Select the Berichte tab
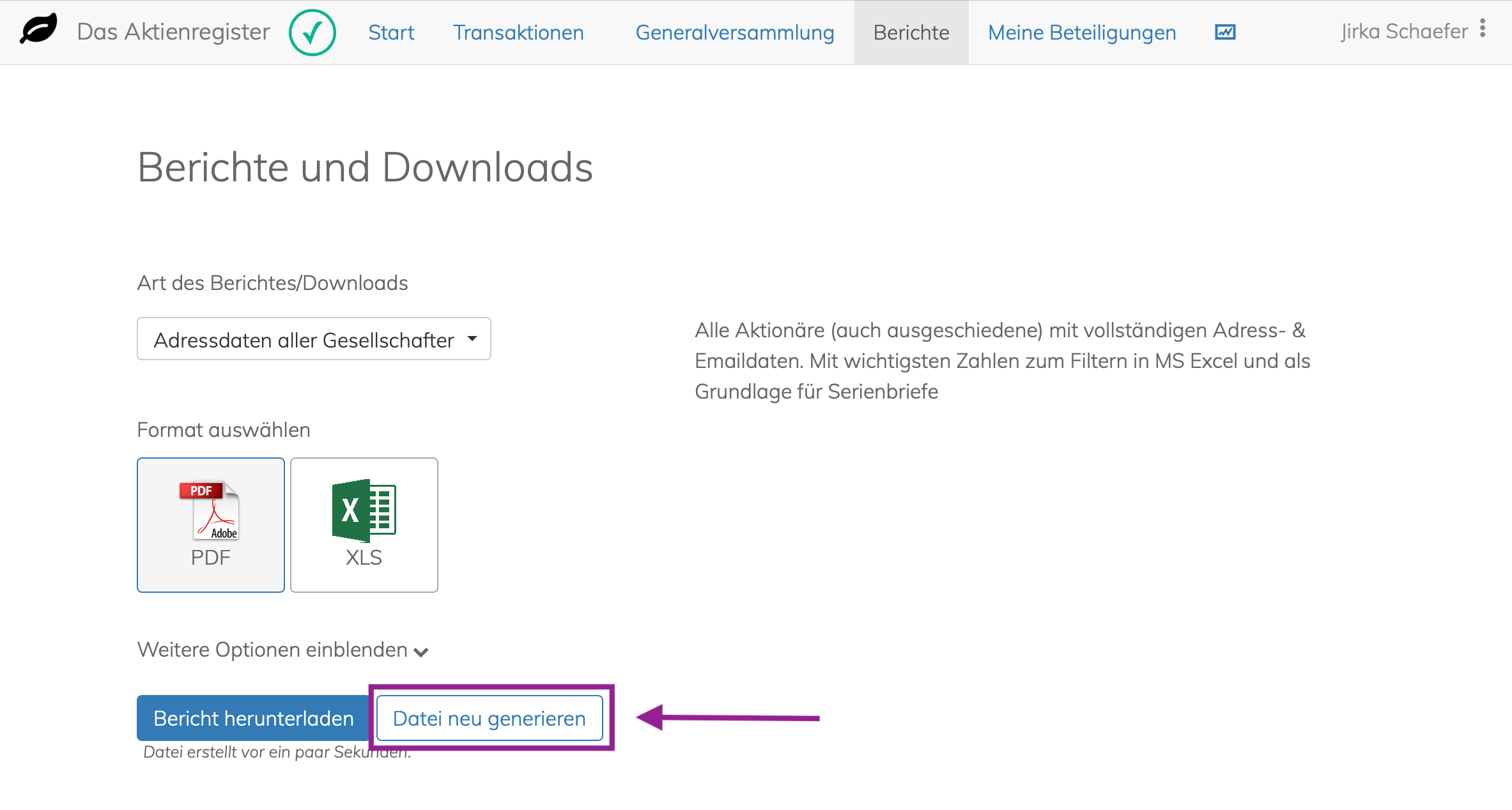The image size is (1512, 810). (911, 33)
